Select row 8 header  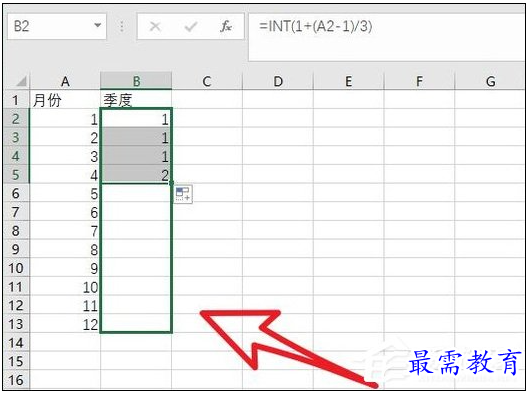[x=16, y=230]
